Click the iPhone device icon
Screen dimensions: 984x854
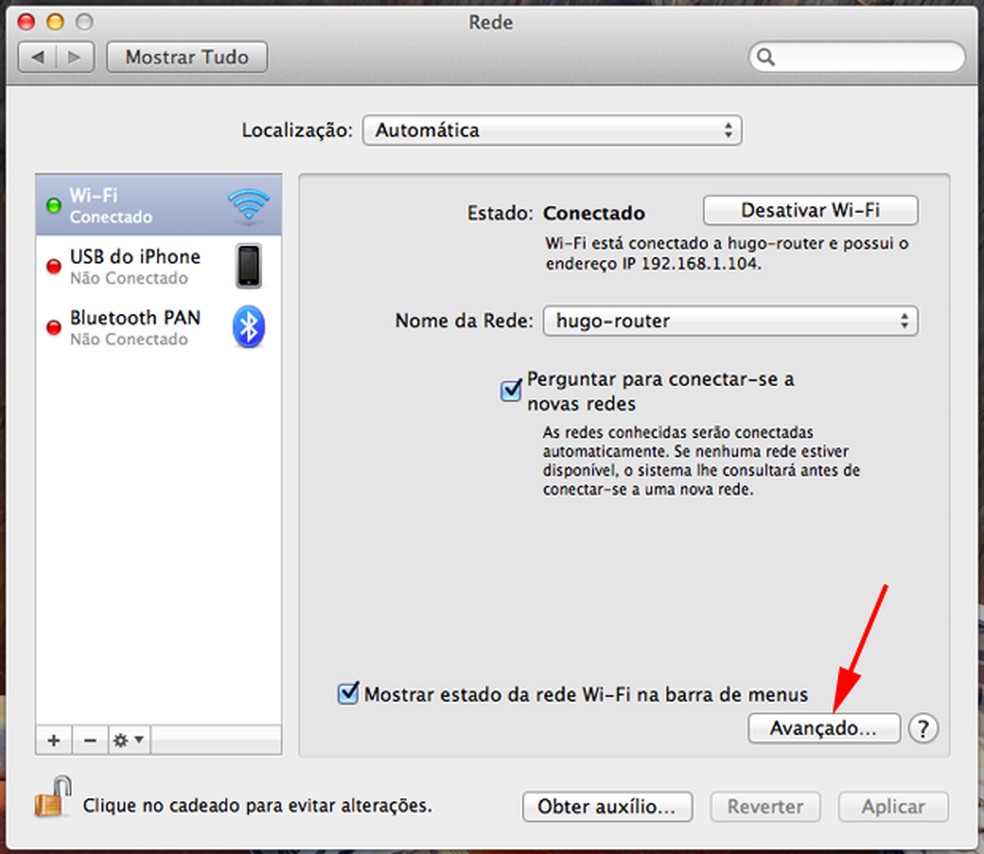tap(249, 266)
